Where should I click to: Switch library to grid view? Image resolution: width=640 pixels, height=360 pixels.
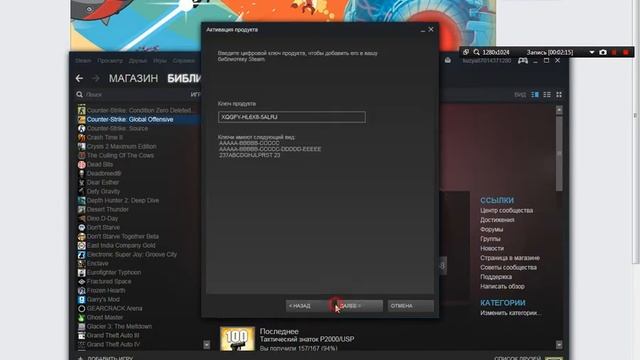559,95
